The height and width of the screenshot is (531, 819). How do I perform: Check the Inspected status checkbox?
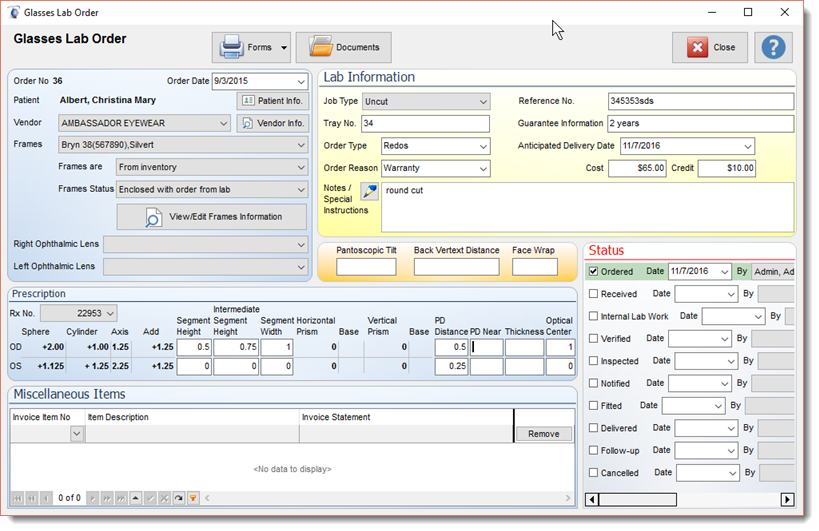[x=593, y=361]
